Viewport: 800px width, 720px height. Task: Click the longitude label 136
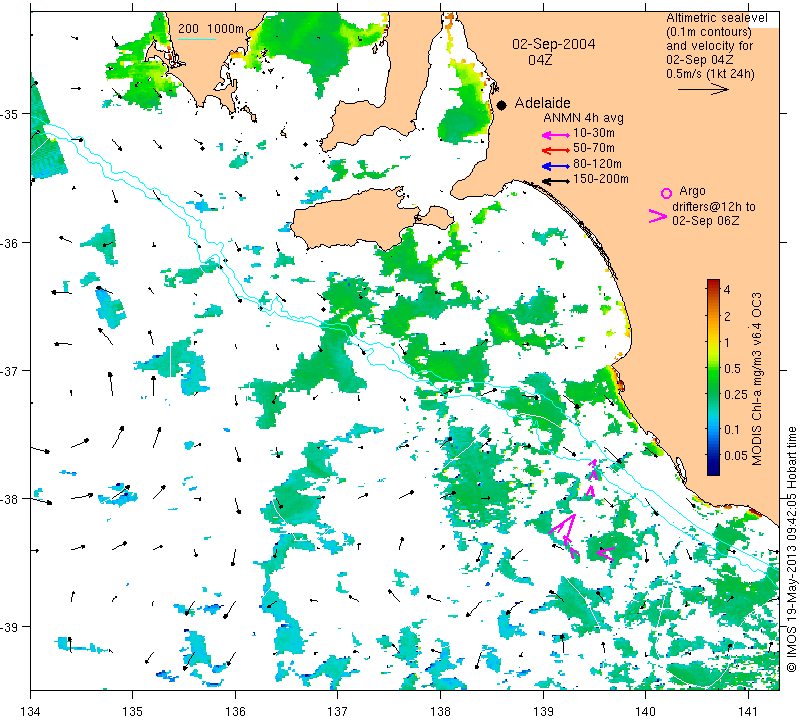point(235,710)
